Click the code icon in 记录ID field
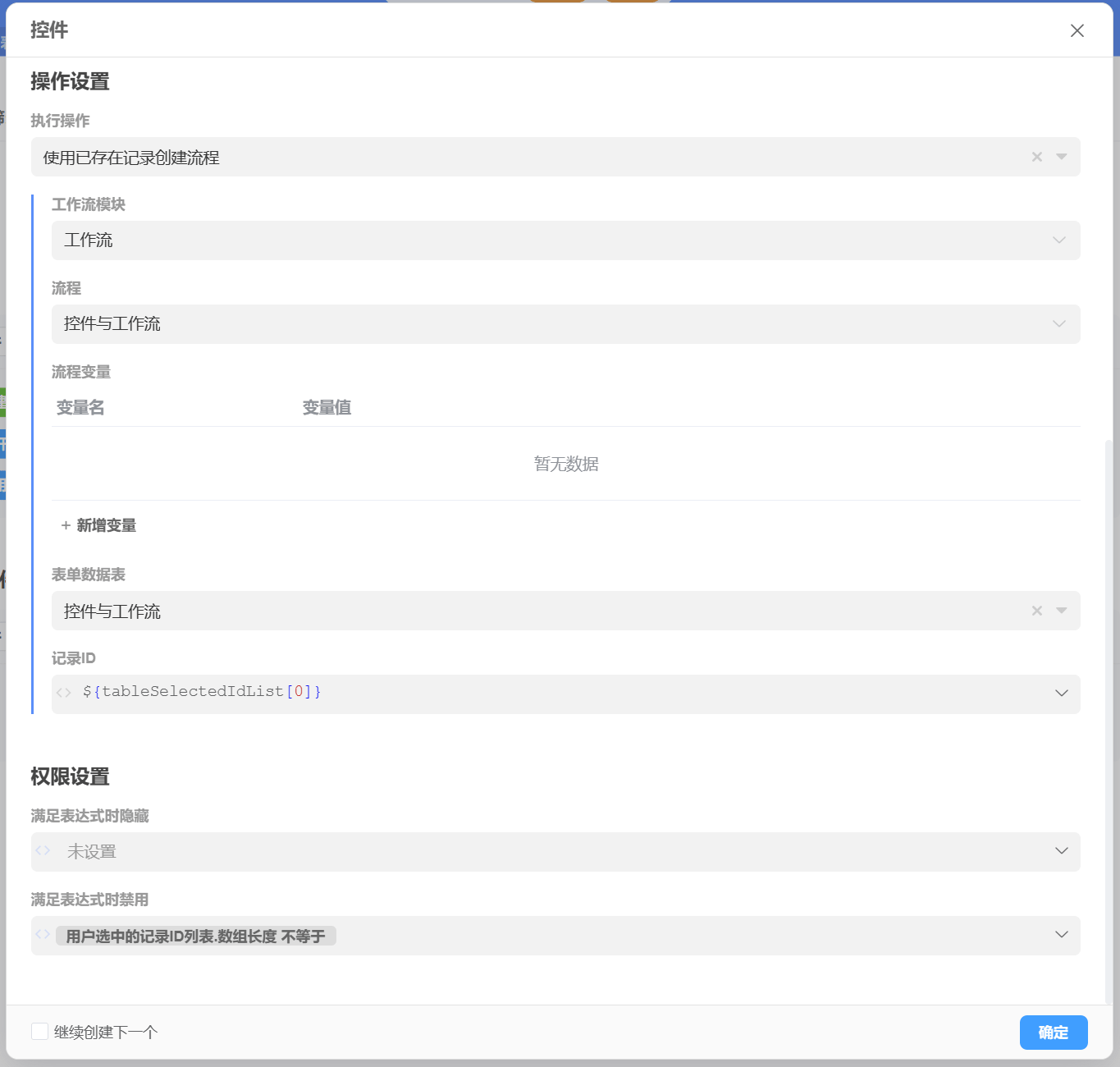This screenshot has width=1120, height=1067. (x=64, y=693)
